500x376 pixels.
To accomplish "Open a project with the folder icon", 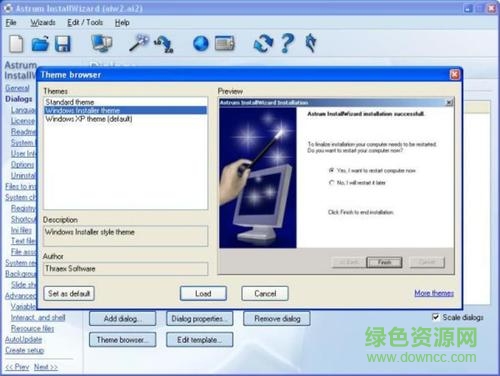I will 40,44.
